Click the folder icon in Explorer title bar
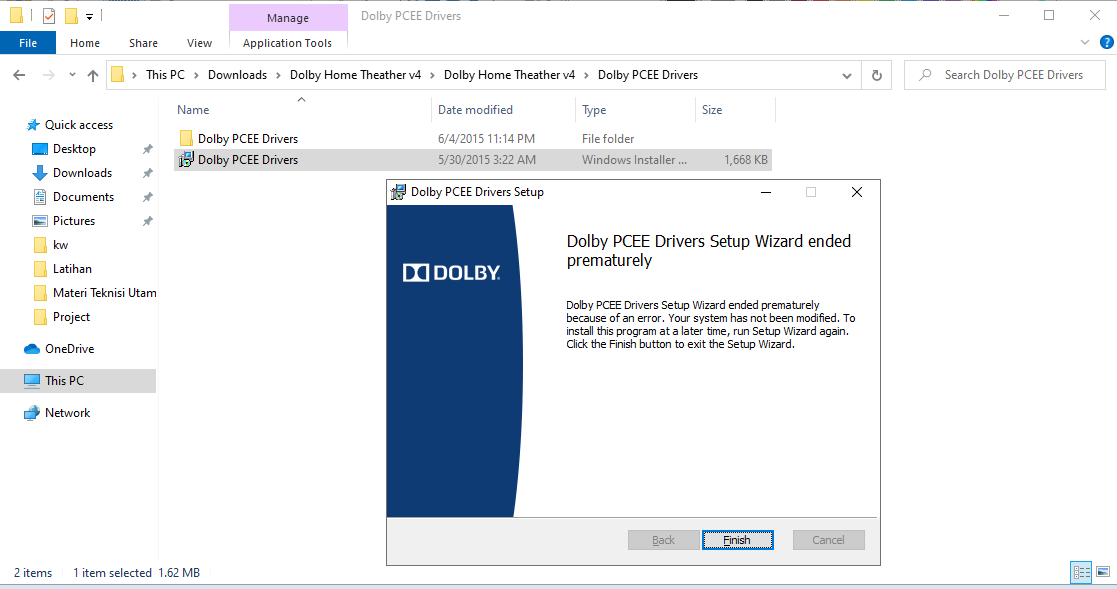The image size is (1117, 589). pyautogui.click(x=16, y=15)
